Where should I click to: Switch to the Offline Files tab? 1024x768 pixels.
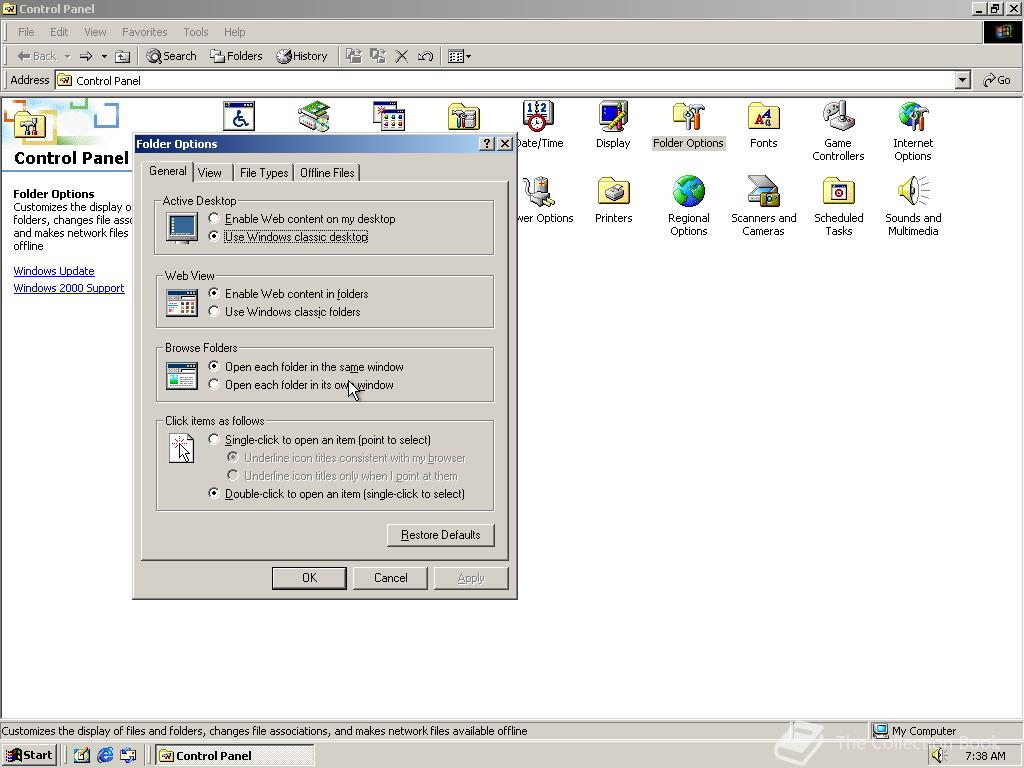[327, 172]
